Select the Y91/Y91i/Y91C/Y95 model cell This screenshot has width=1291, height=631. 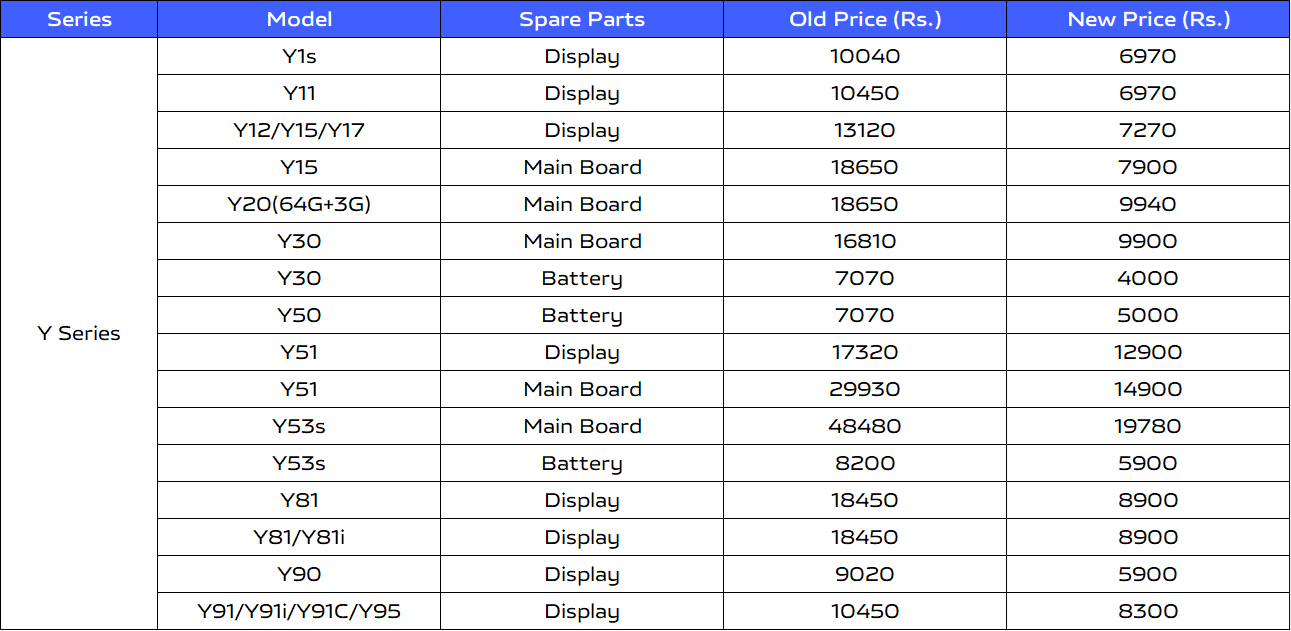[x=299, y=611]
